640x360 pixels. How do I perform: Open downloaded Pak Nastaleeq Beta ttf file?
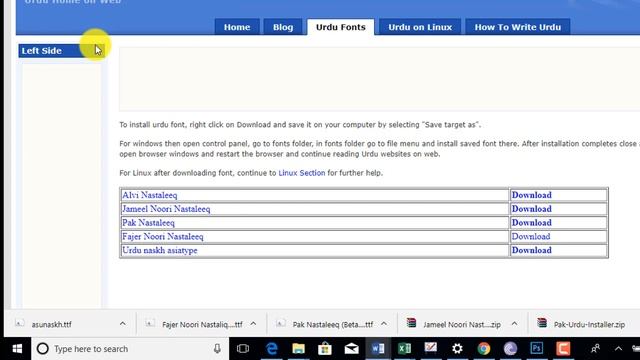[x=333, y=324]
